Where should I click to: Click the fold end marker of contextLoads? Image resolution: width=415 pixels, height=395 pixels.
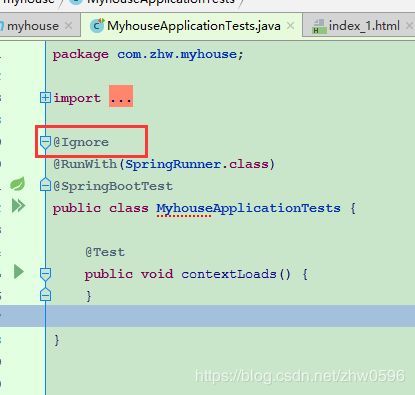(x=45, y=295)
